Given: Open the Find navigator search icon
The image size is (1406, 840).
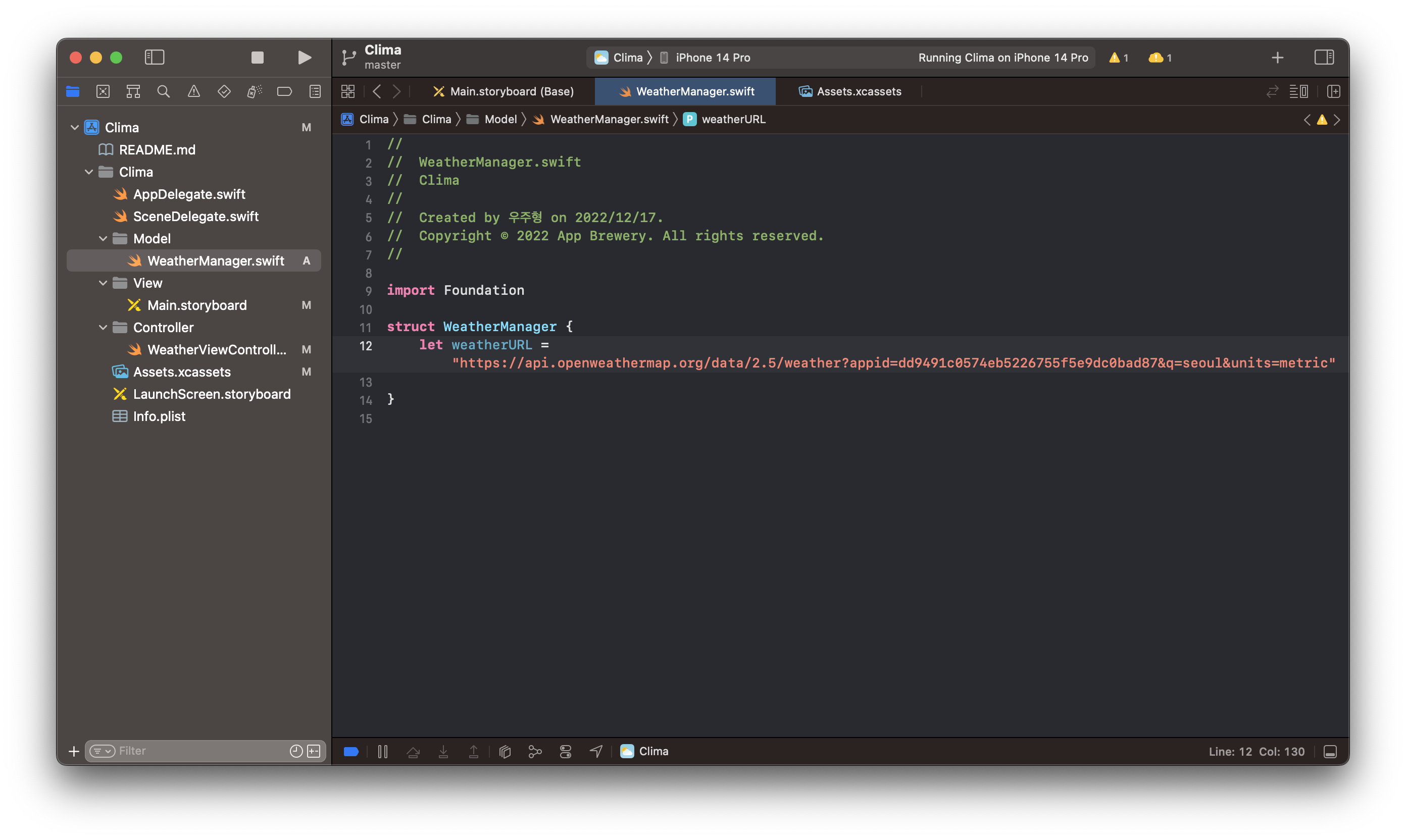Looking at the screenshot, I should [x=163, y=91].
